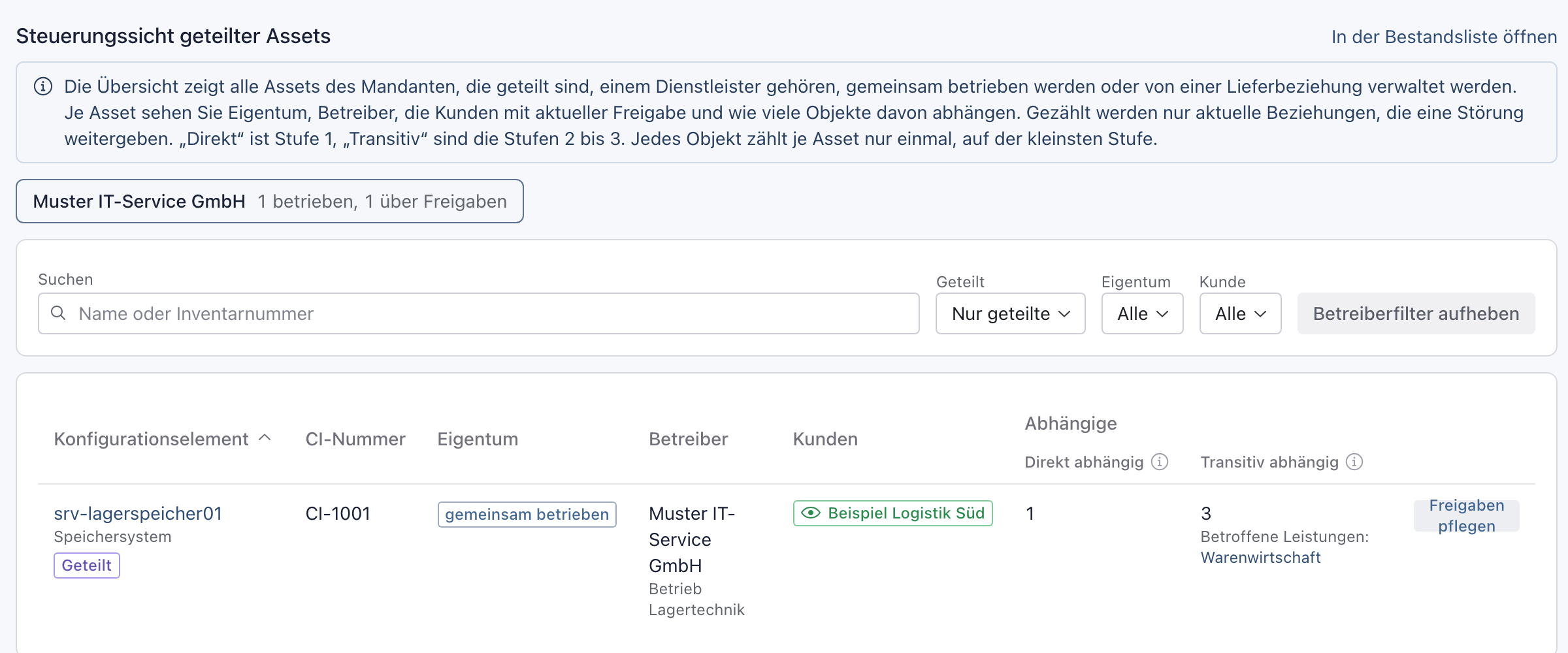The image size is (1568, 653).
Task: Click the Betreiber column header
Action: (688, 439)
